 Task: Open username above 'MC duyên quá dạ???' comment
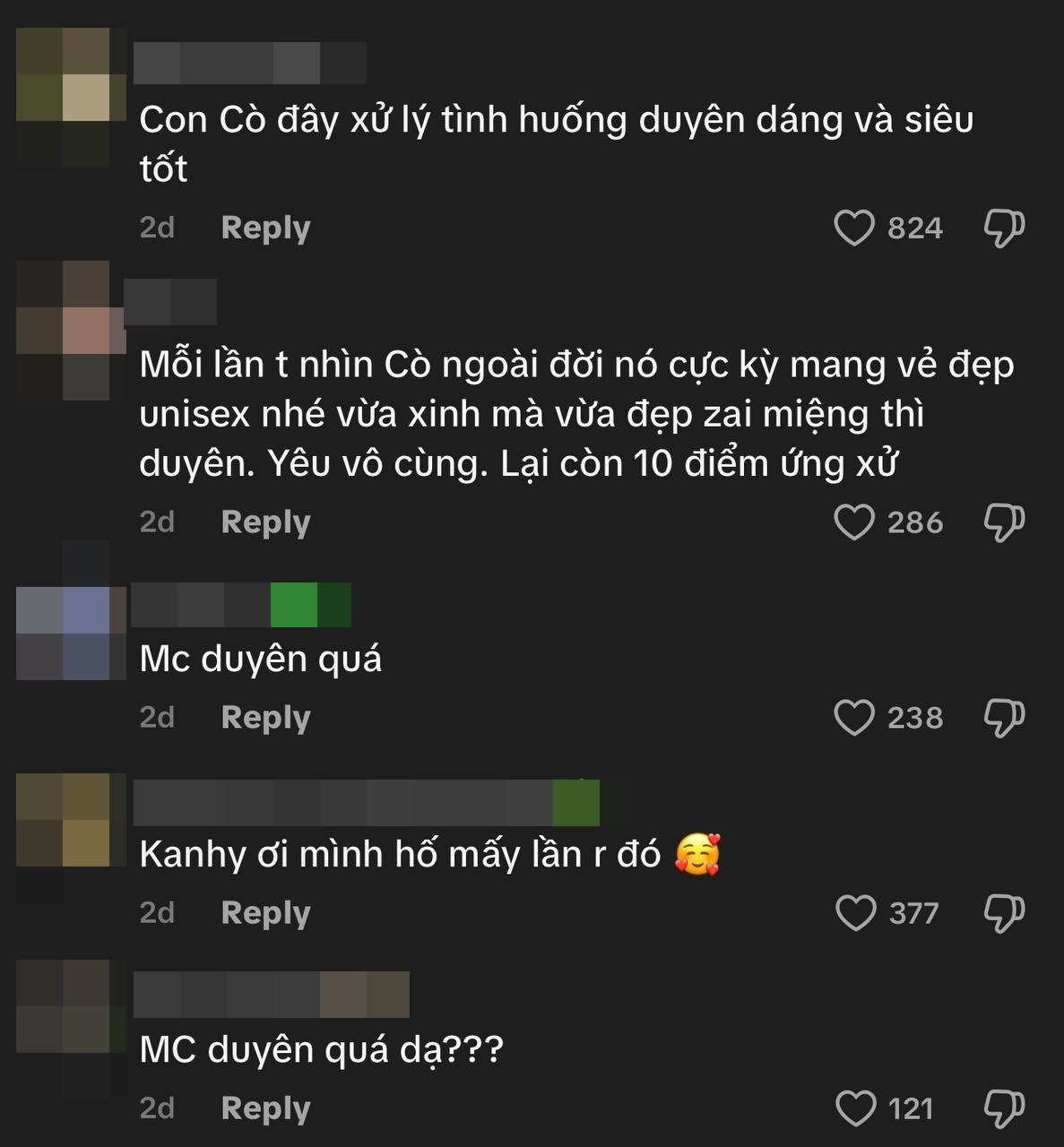(x=272, y=994)
